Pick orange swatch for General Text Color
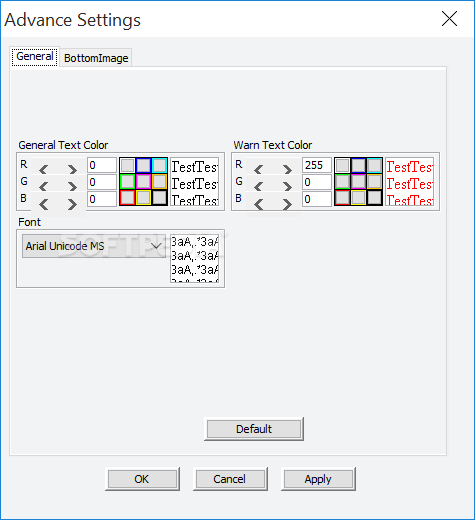 [x=159, y=182]
